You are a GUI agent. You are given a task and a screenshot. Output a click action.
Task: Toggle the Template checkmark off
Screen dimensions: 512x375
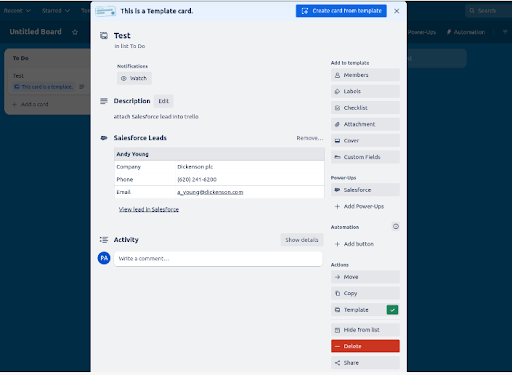392,310
